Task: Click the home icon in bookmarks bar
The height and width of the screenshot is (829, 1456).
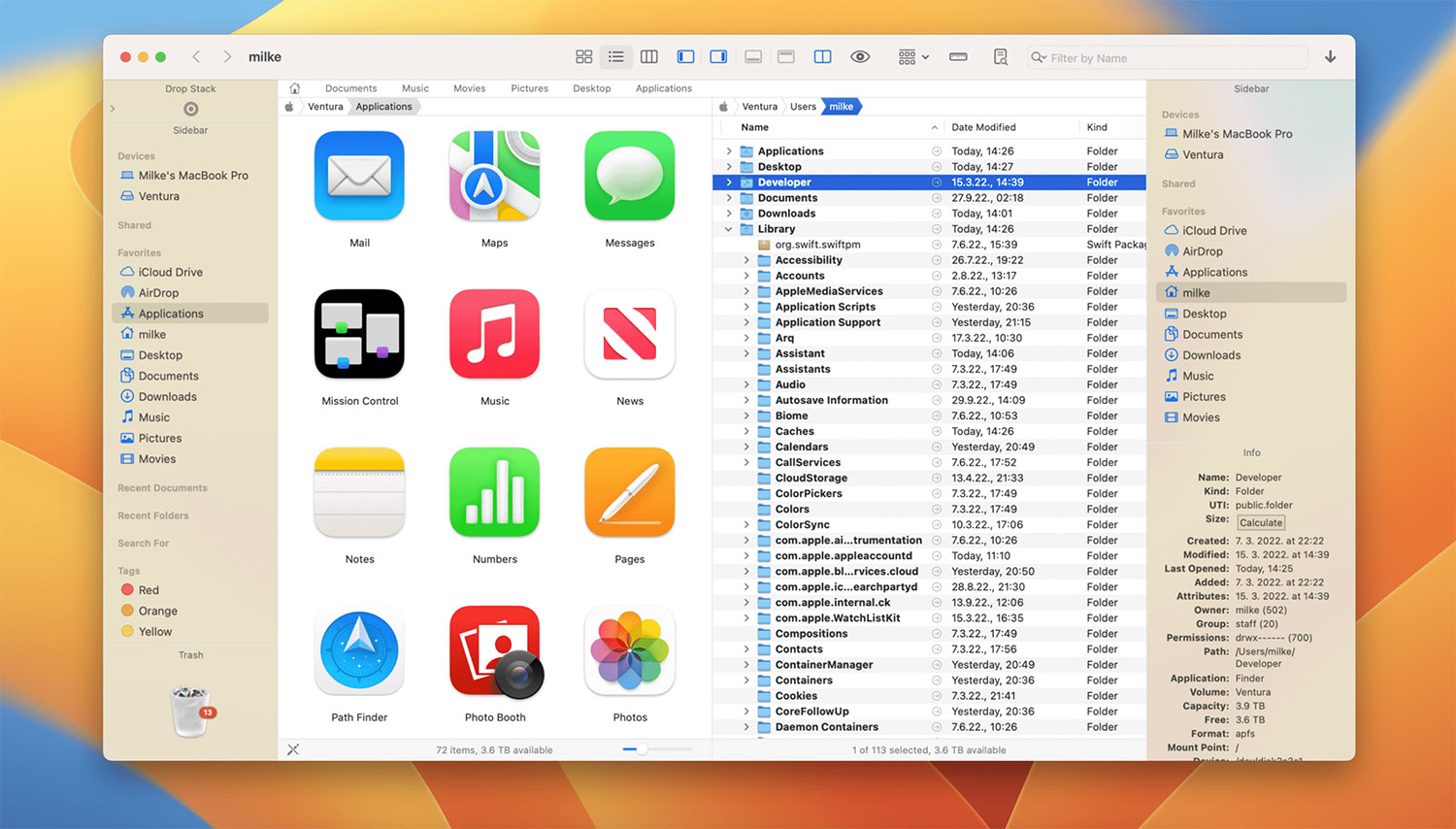Action: pyautogui.click(x=295, y=88)
